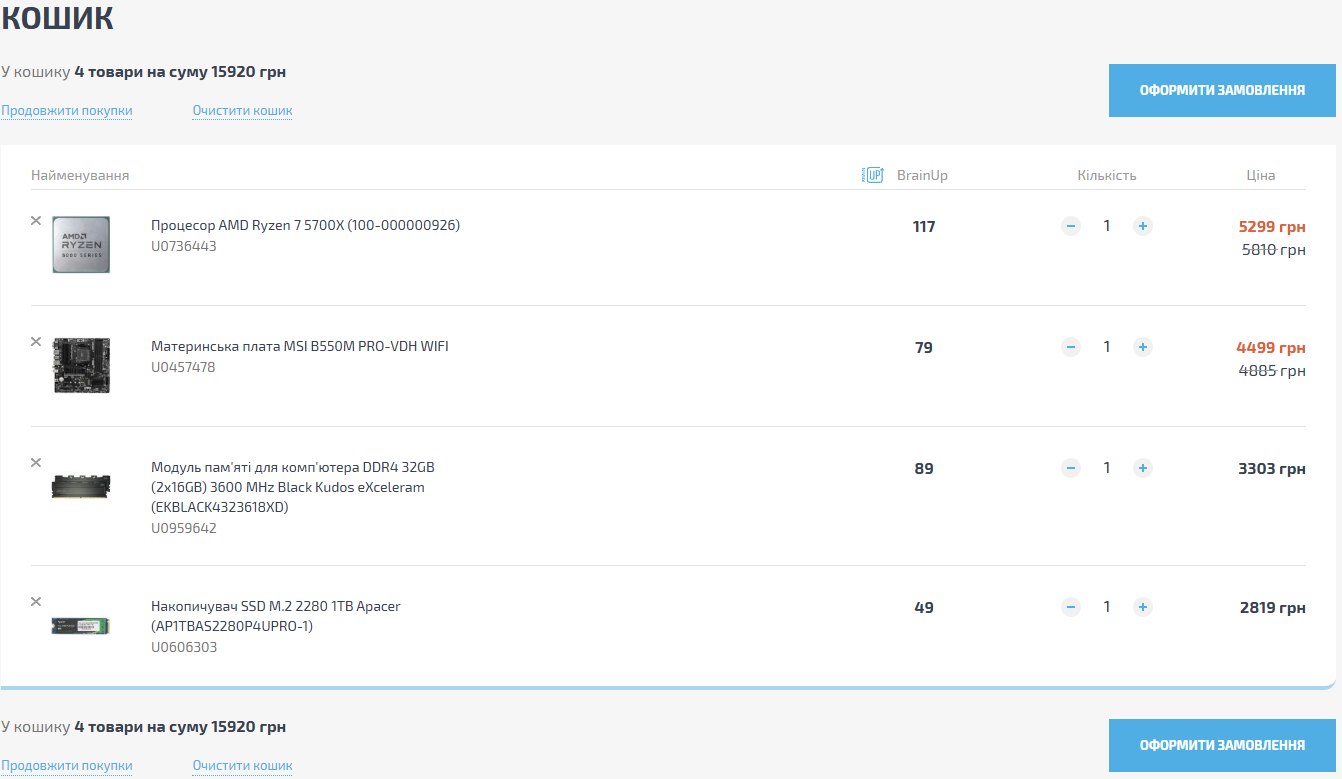Open MSI motherboard product thumbnail
The image size is (1342, 779).
81,366
